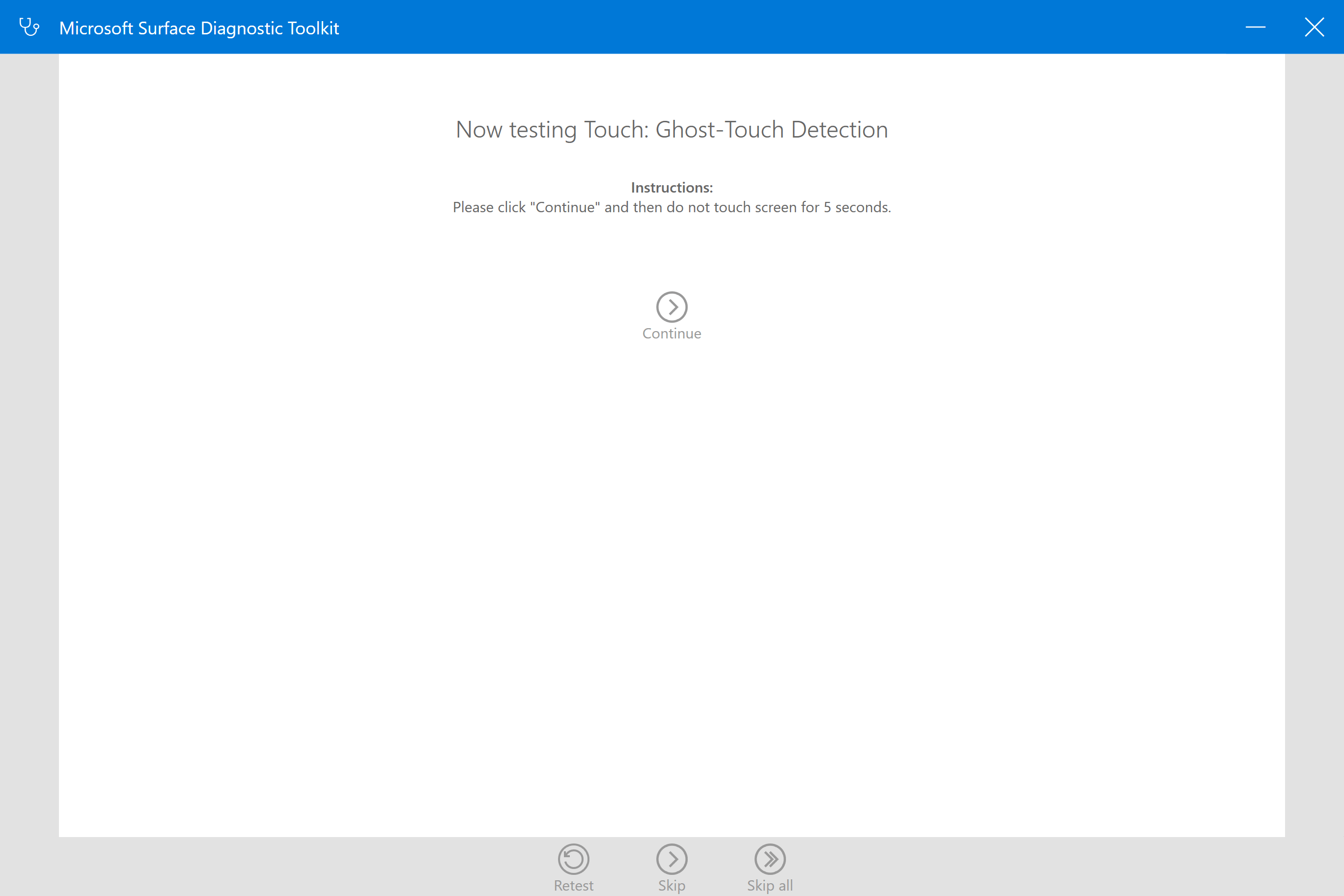Click the Microsoft Surface Diagnostic Toolkit title
The width and height of the screenshot is (1344, 896).
[199, 28]
